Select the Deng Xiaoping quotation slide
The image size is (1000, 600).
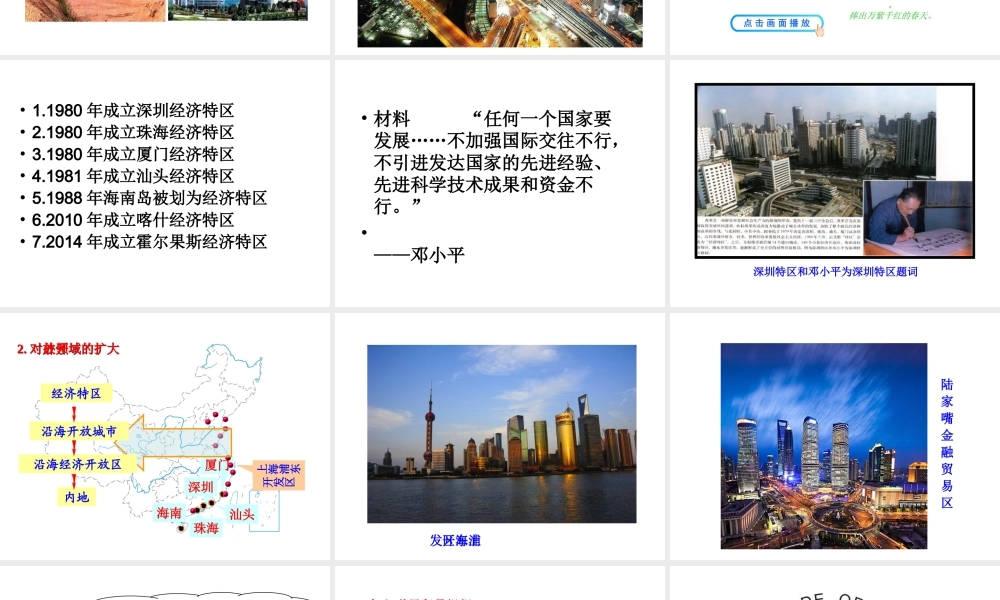tap(500, 184)
